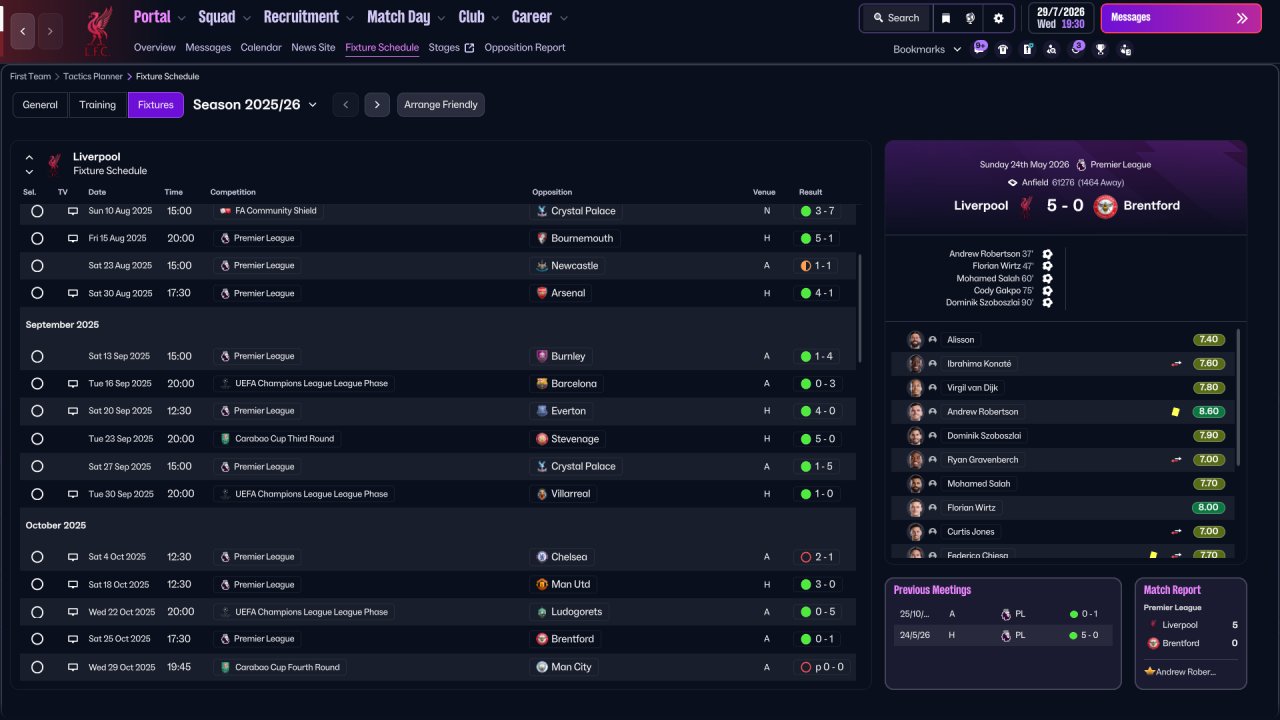Click Andrew Robertson's yellow card icon
This screenshot has height=720, width=1280.
[x=1176, y=412]
